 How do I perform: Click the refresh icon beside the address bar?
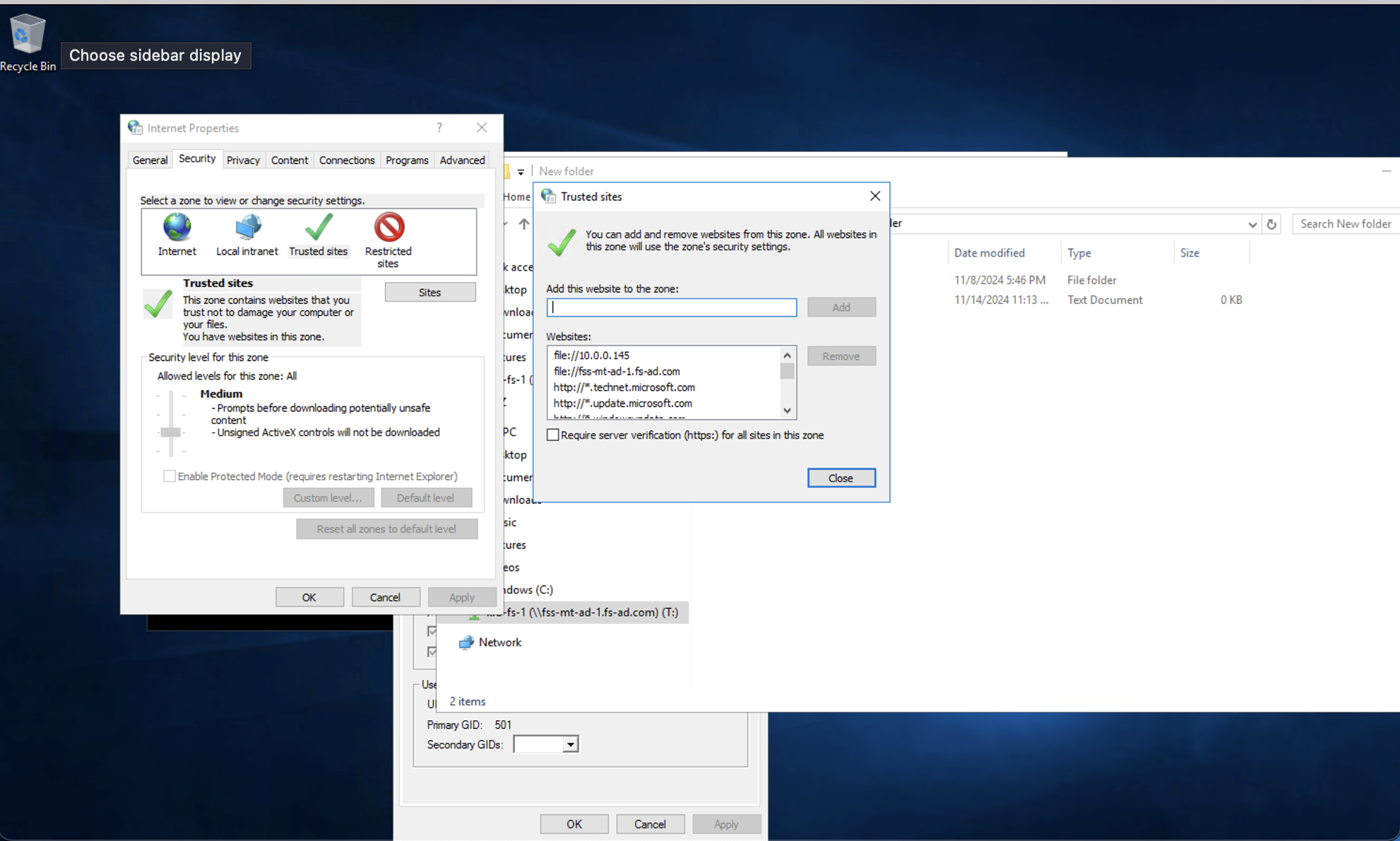coord(1271,223)
